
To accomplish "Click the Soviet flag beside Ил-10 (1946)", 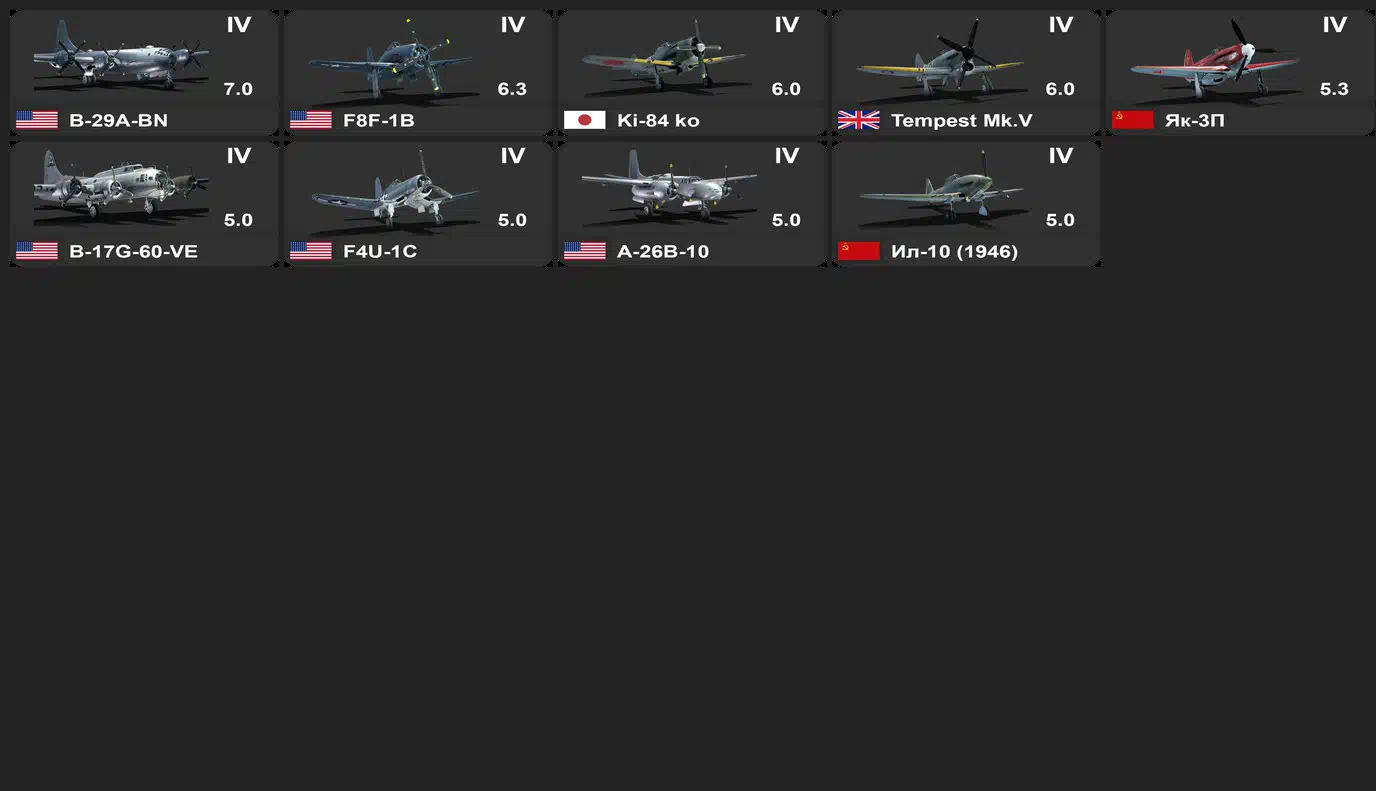I will coord(859,251).
